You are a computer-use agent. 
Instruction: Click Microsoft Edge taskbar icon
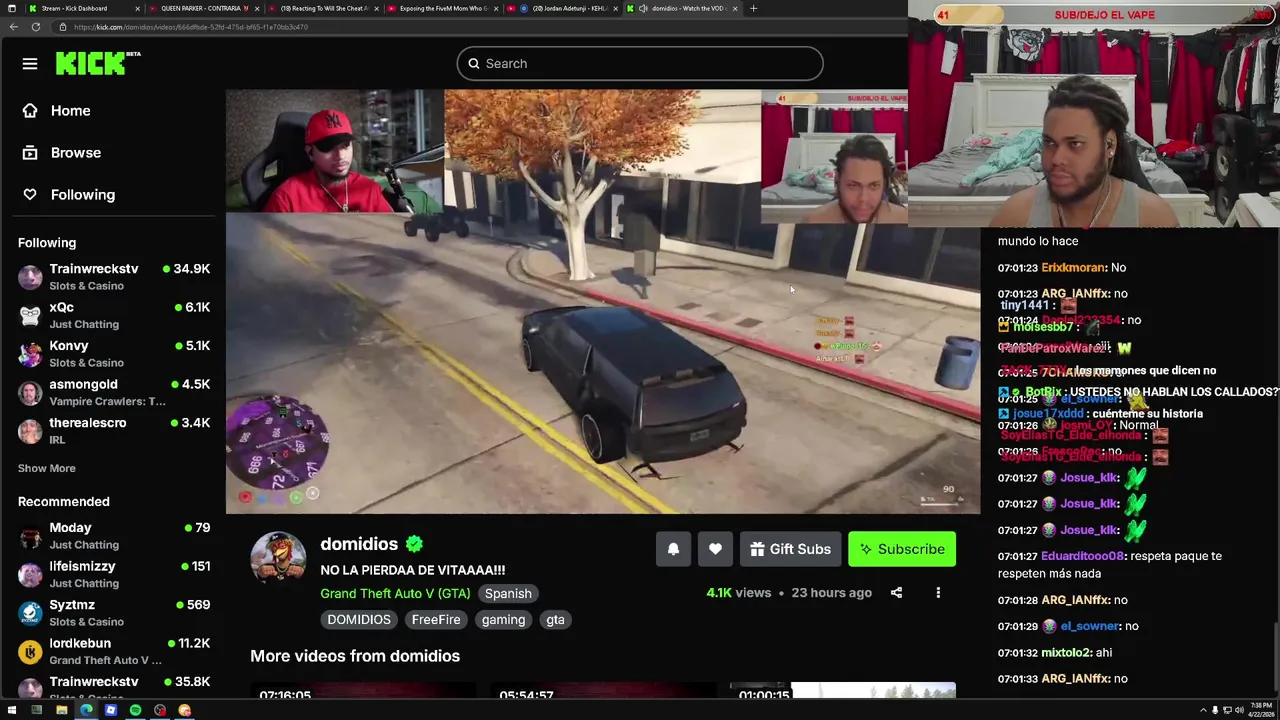tap(86, 710)
